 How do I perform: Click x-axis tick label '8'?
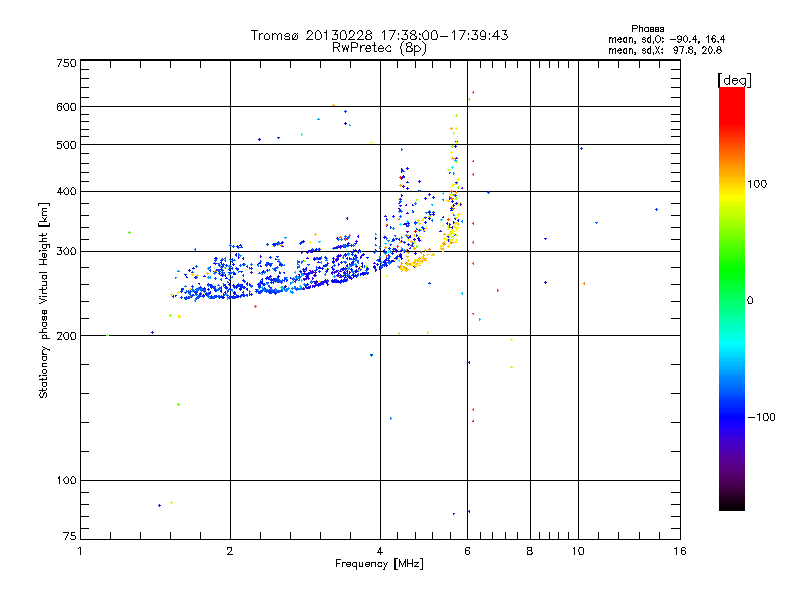pyautogui.click(x=530, y=551)
